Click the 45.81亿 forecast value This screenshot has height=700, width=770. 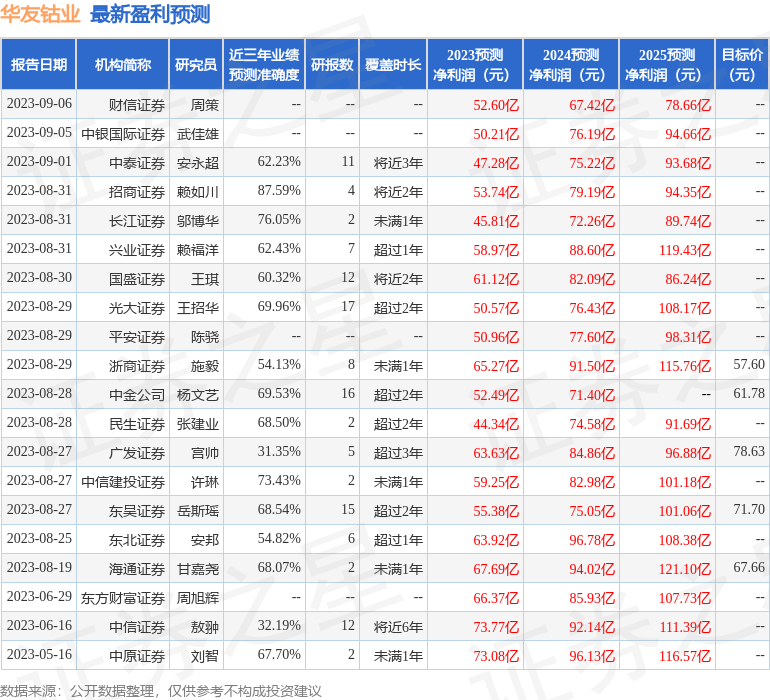pos(496,221)
